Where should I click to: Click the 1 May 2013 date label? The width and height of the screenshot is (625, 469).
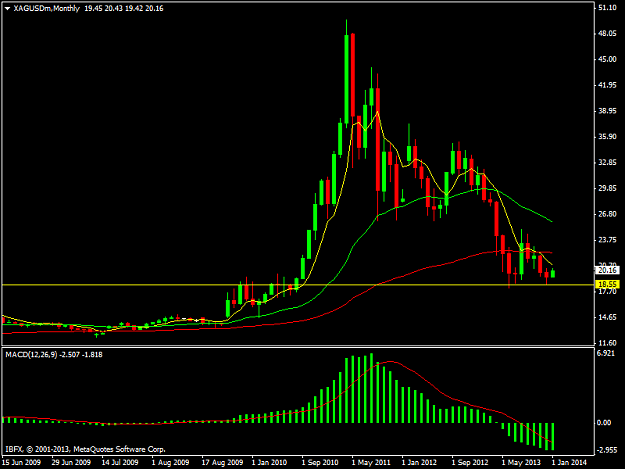tap(521, 463)
